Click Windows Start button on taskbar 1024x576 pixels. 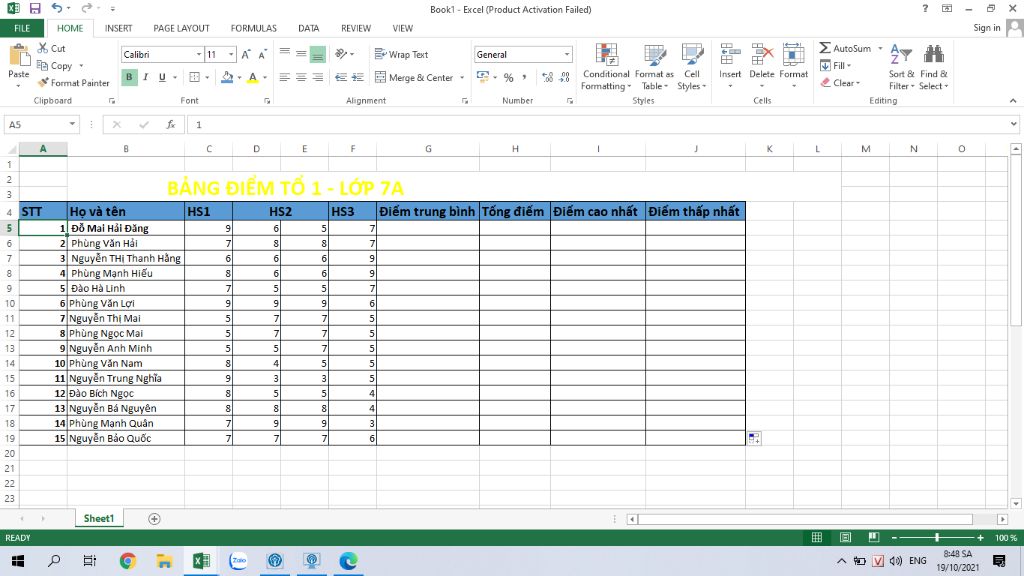pos(18,561)
